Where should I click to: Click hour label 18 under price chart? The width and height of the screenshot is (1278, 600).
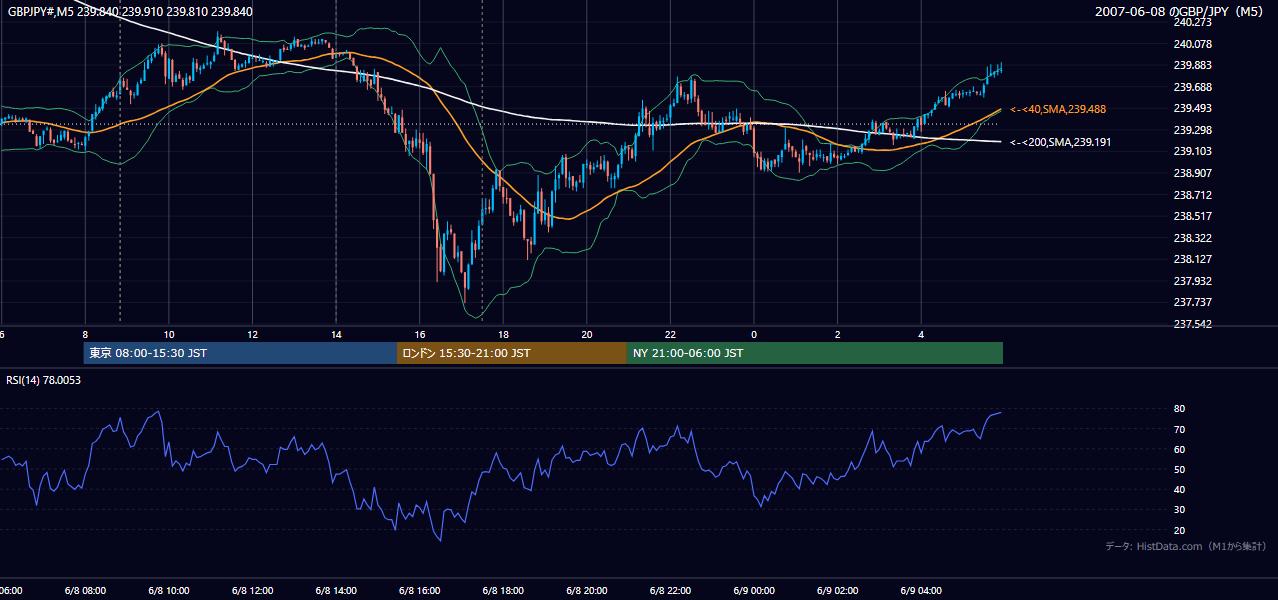pos(503,335)
